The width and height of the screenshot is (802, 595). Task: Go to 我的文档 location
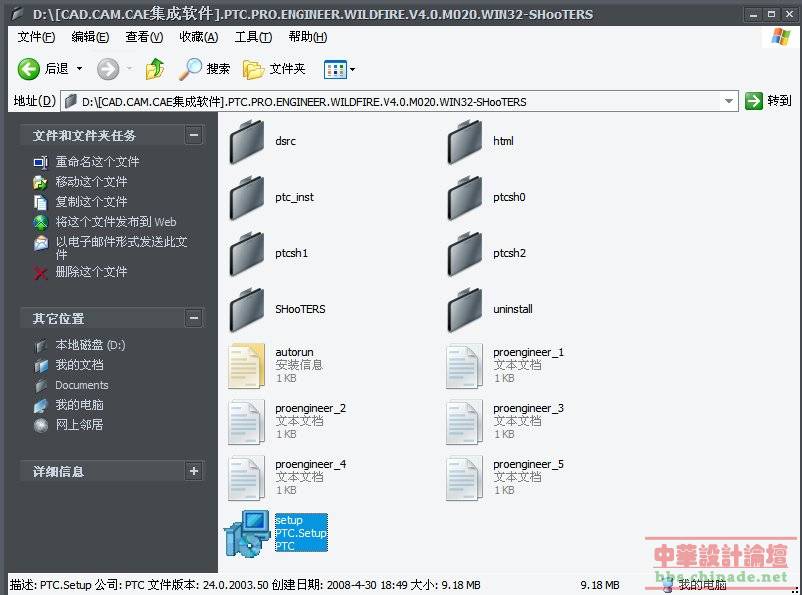pos(79,365)
